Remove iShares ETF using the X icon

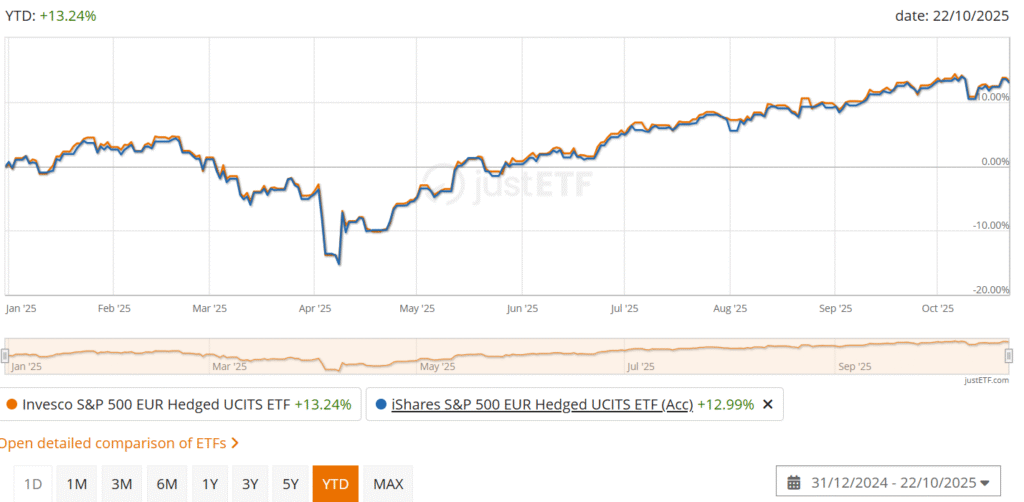pos(768,404)
